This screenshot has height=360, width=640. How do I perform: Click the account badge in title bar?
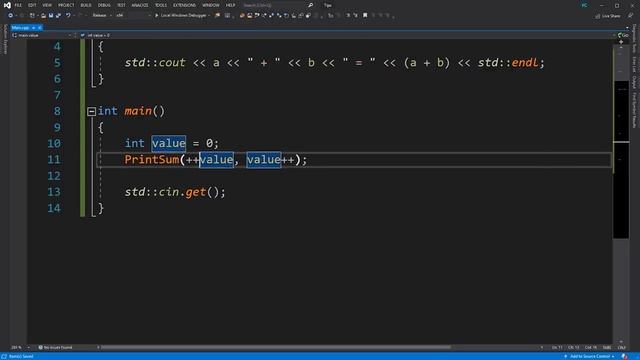(x=584, y=5)
